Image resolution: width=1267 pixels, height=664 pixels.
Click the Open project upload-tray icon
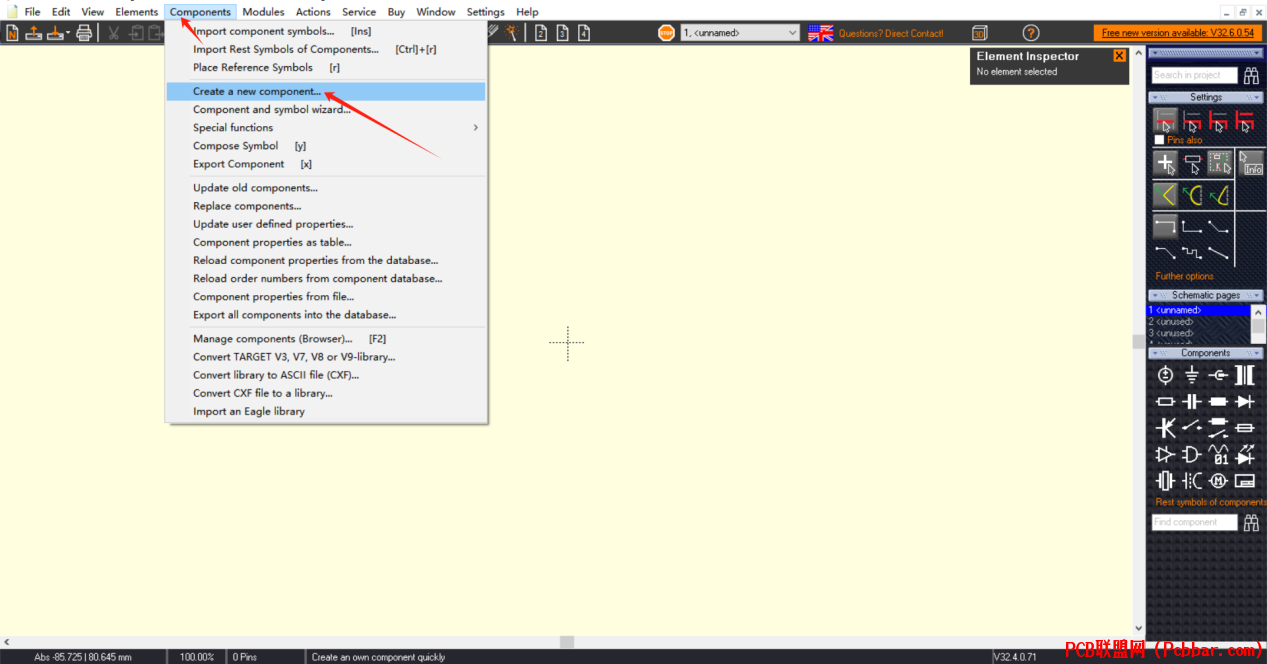(x=33, y=33)
